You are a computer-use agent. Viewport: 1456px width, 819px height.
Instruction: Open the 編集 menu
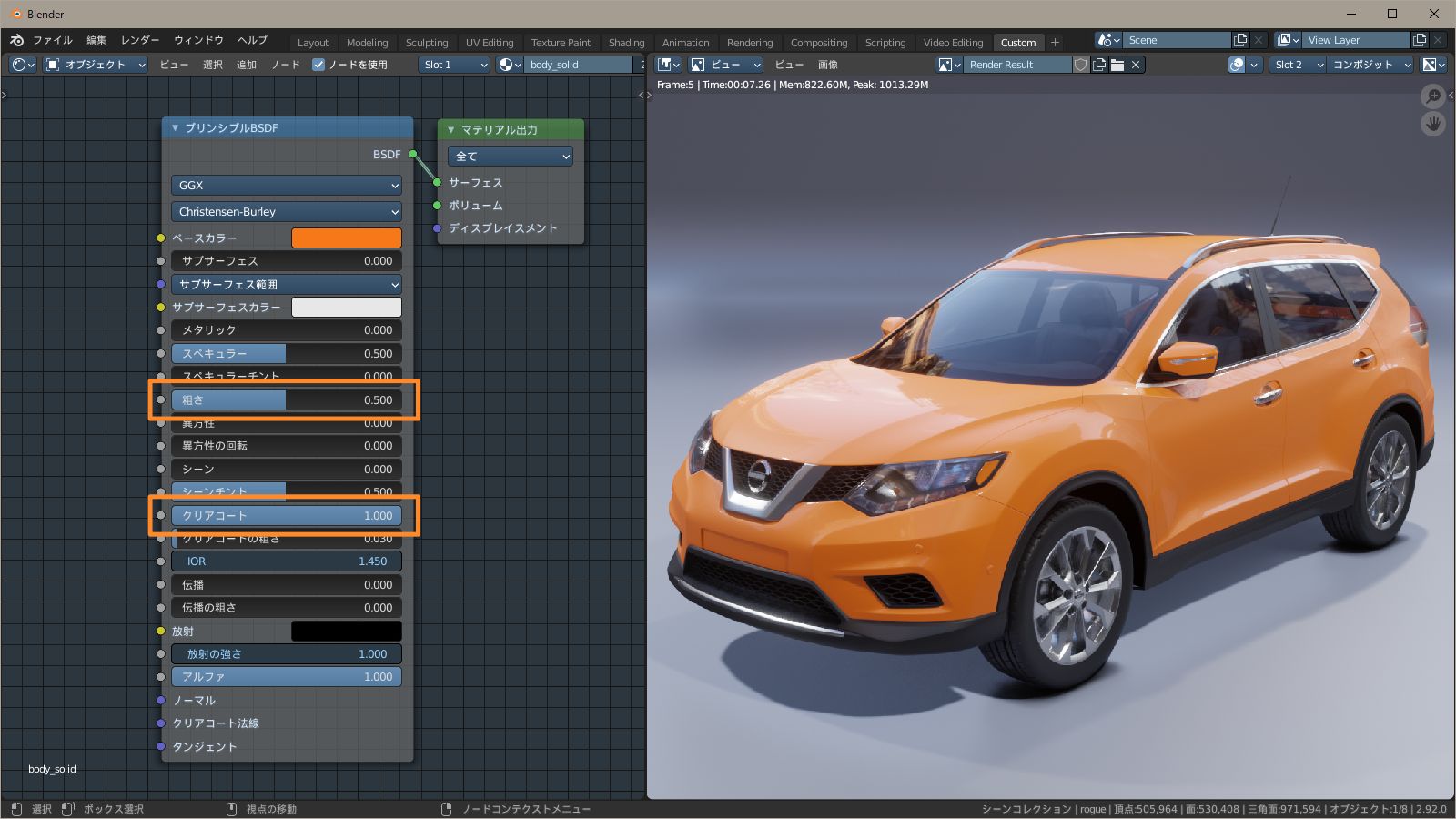point(96,40)
